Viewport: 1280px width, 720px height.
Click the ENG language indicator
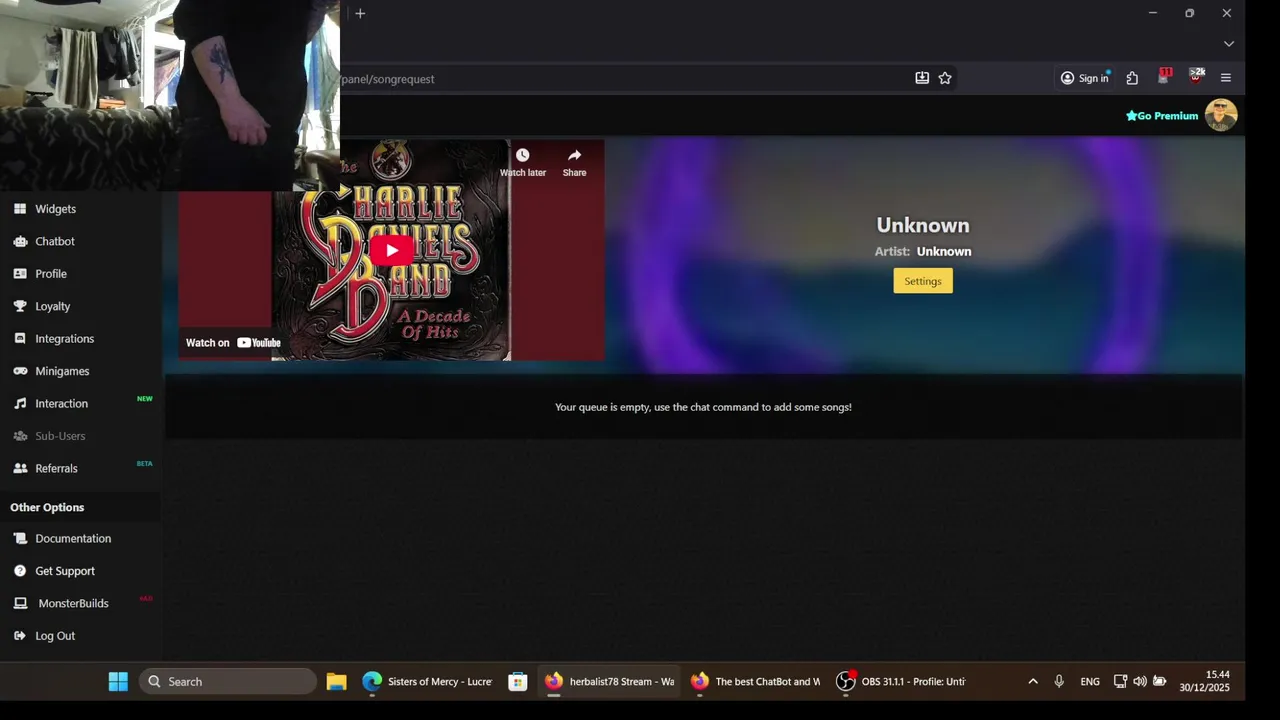click(x=1090, y=682)
